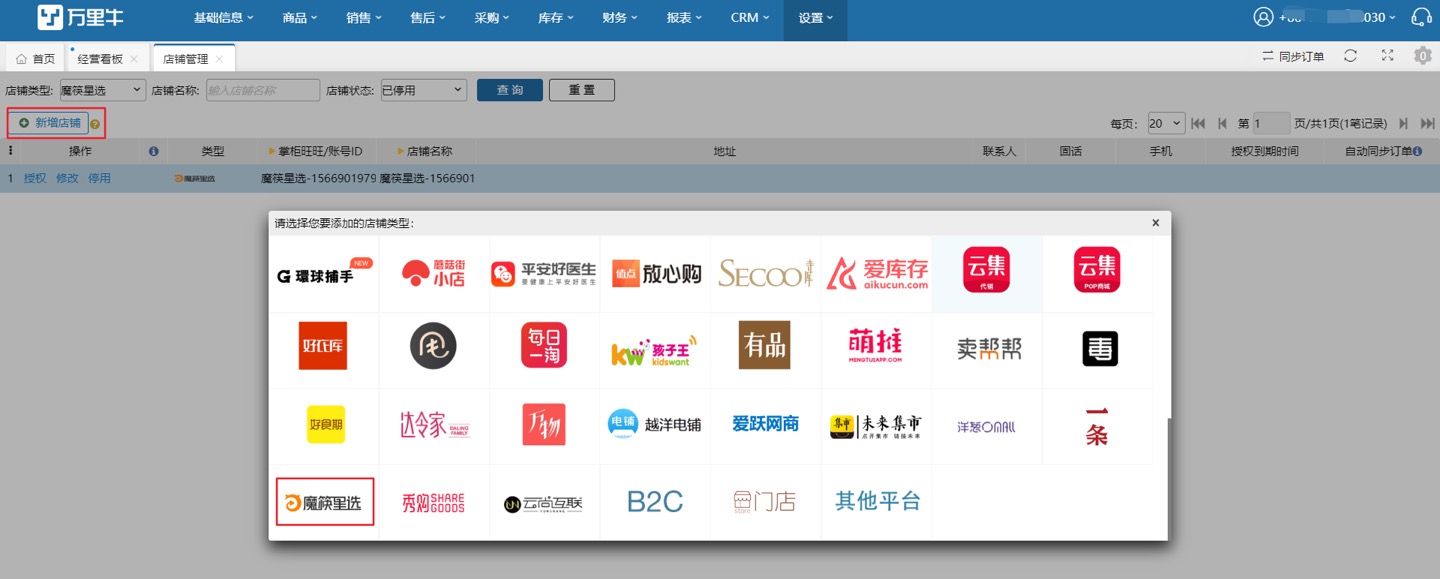Click the 停用 link in row 1

[x=99, y=178]
